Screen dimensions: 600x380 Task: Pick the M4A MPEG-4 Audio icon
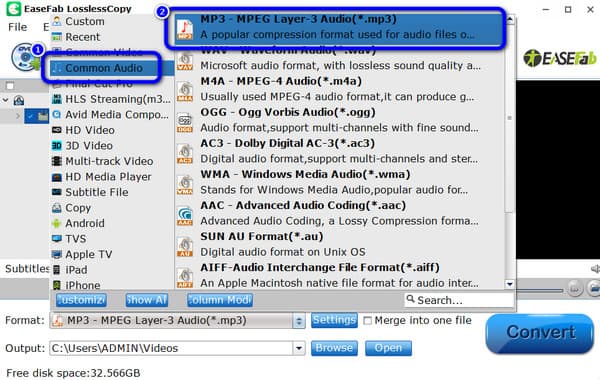(x=185, y=91)
